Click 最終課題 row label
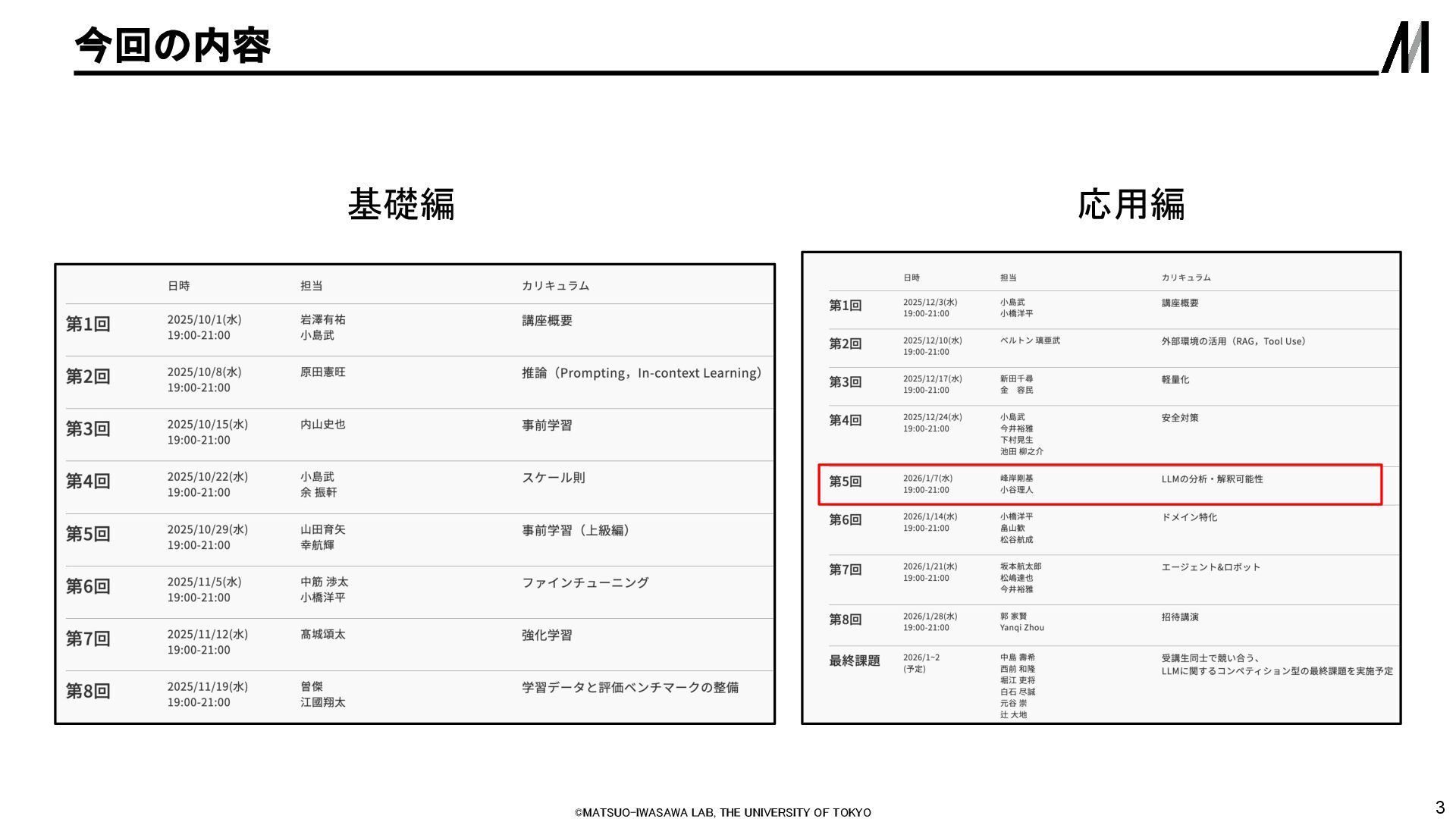The width and height of the screenshot is (1456, 819). pyautogui.click(x=854, y=661)
